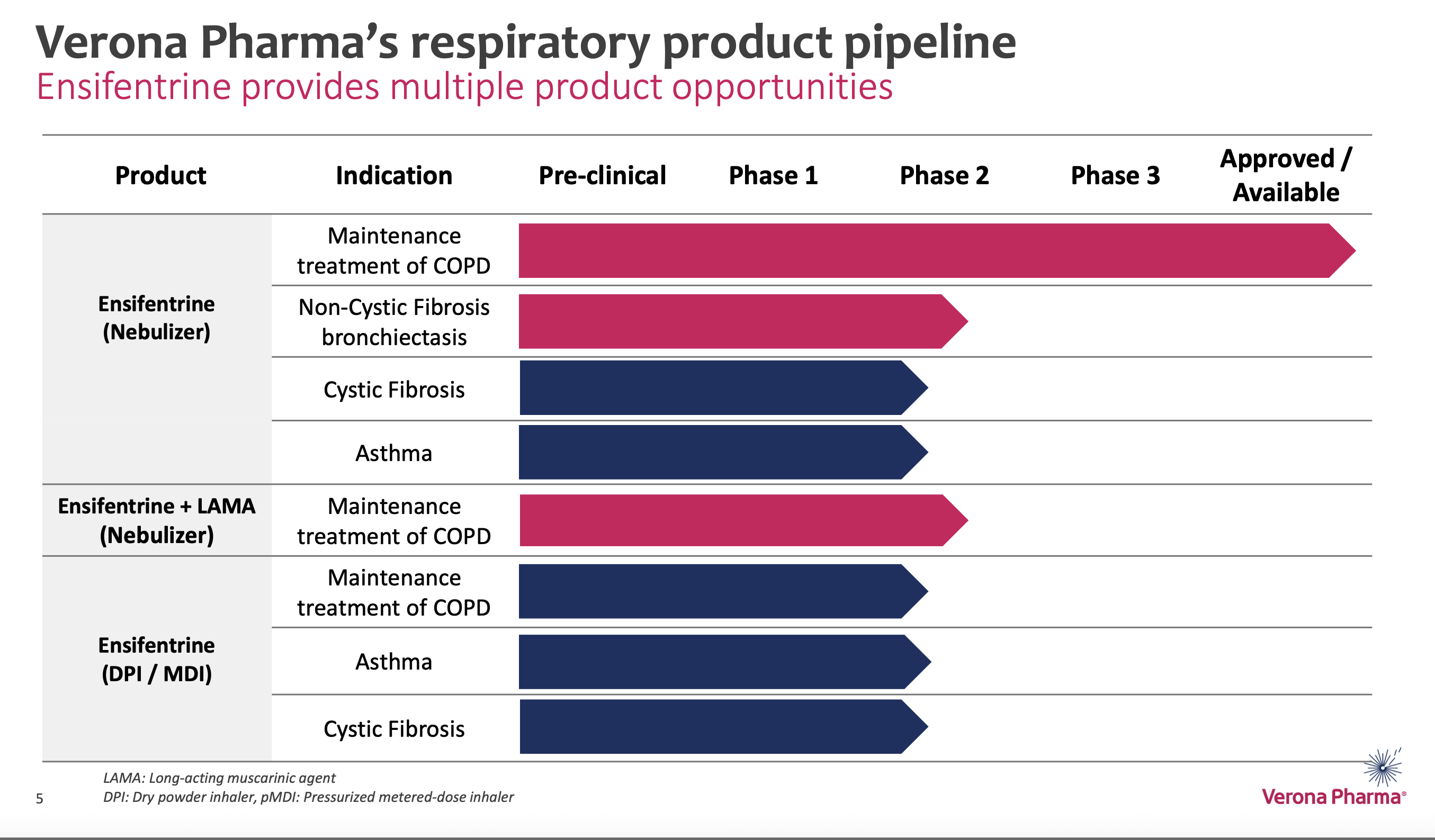Select the Non-Cystic Fibrosis bronchiectasis indication label
Screen dimensions: 1435x840
click(394, 322)
